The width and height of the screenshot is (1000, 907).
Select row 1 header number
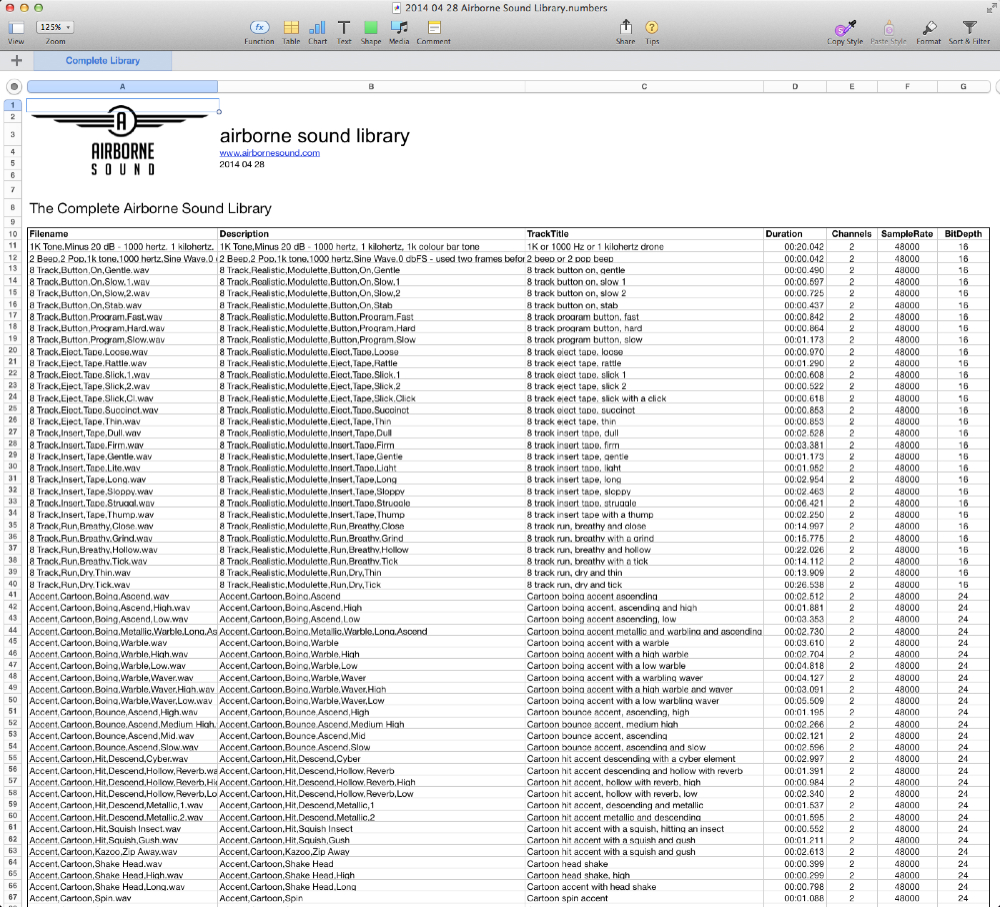[13, 105]
